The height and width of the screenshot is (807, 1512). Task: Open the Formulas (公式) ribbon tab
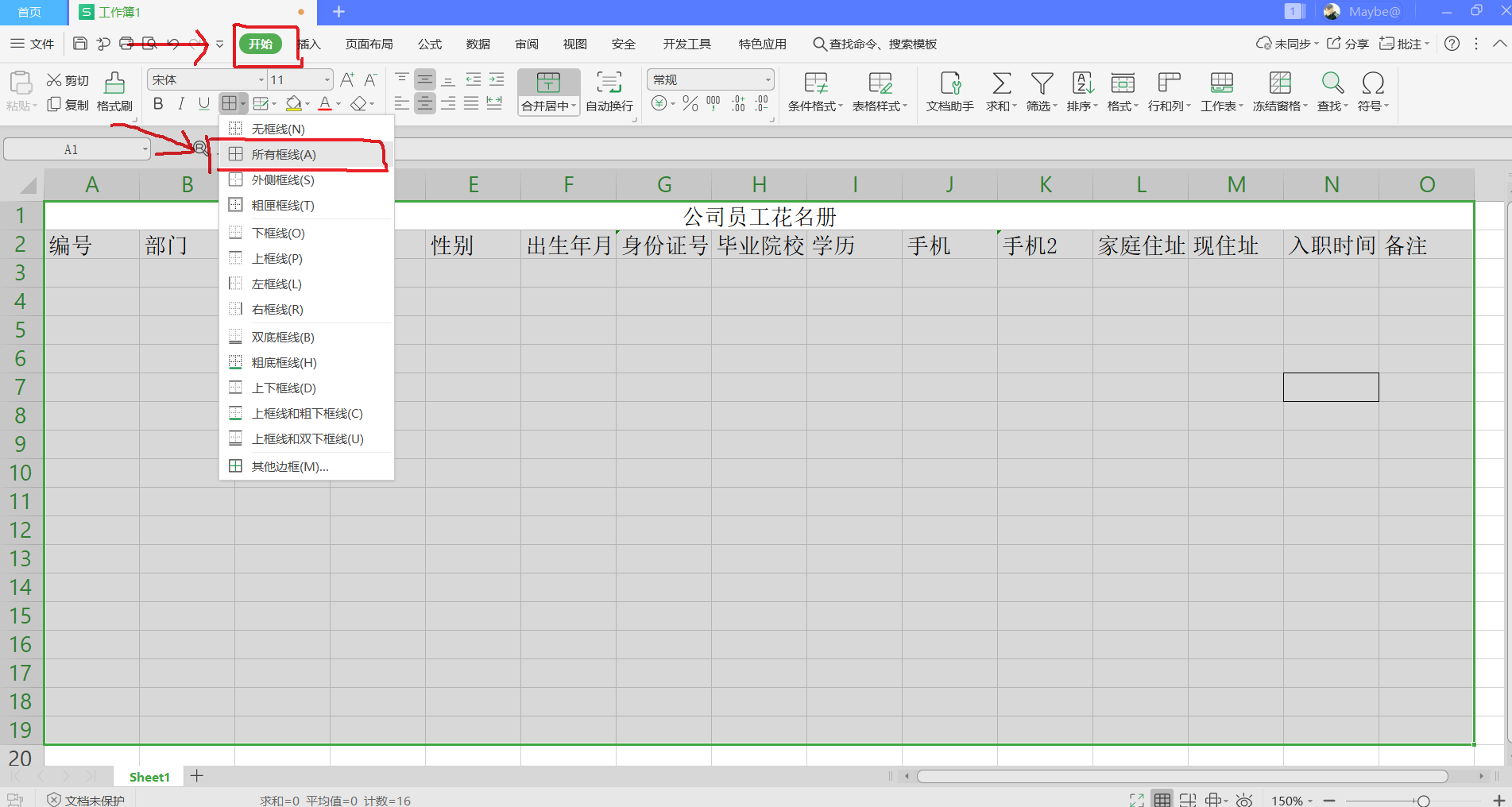coord(430,44)
